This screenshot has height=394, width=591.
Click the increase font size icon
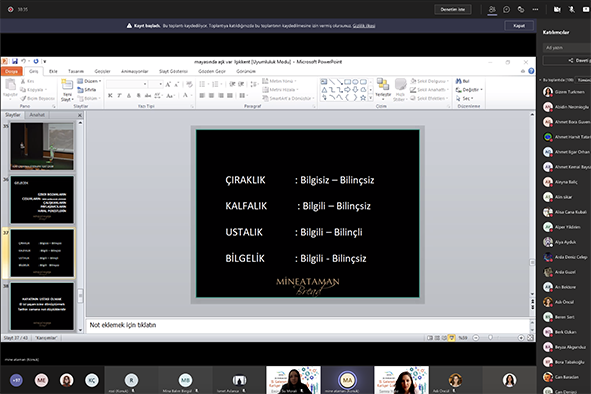point(168,84)
